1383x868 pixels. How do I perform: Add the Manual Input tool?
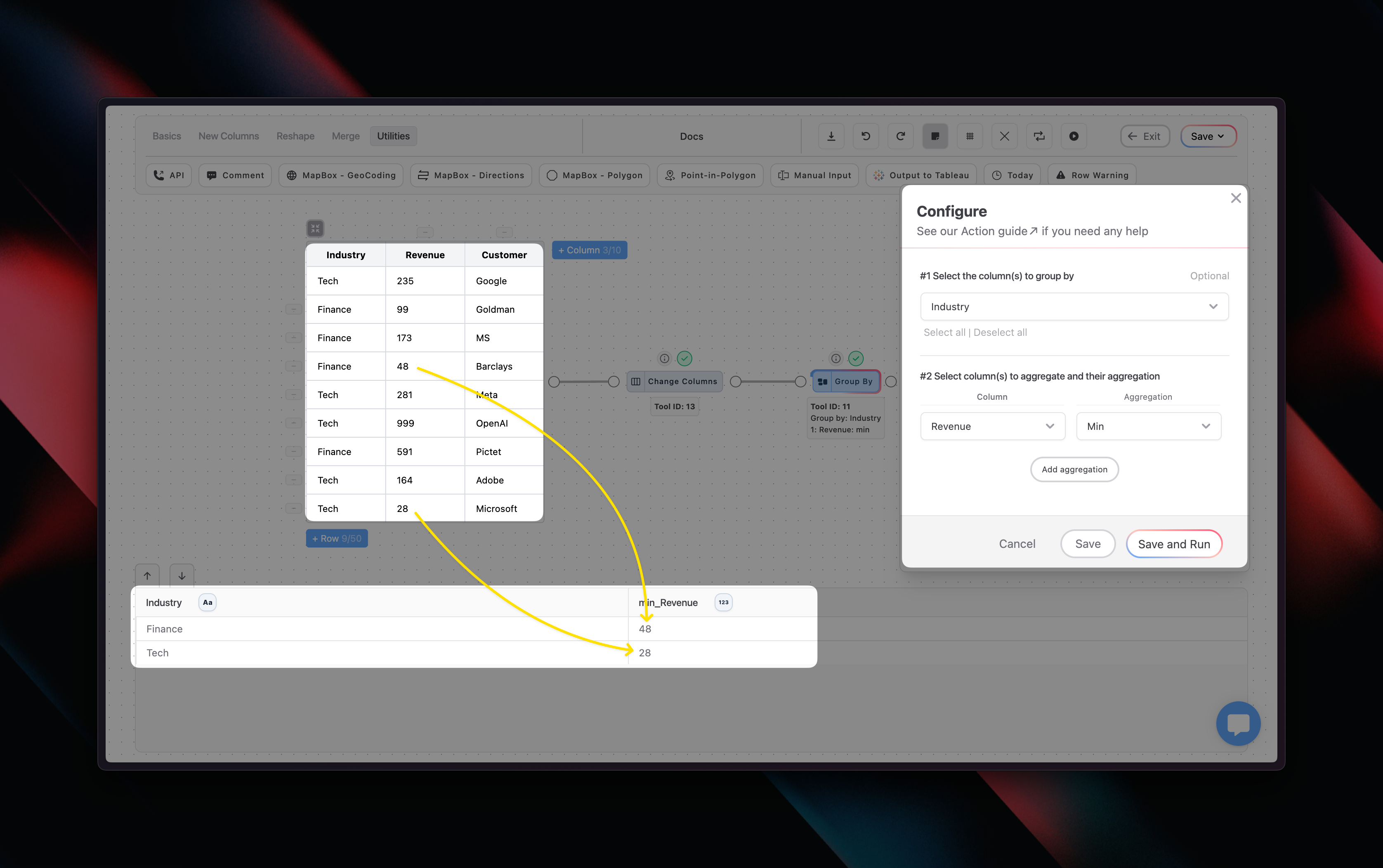click(814, 175)
